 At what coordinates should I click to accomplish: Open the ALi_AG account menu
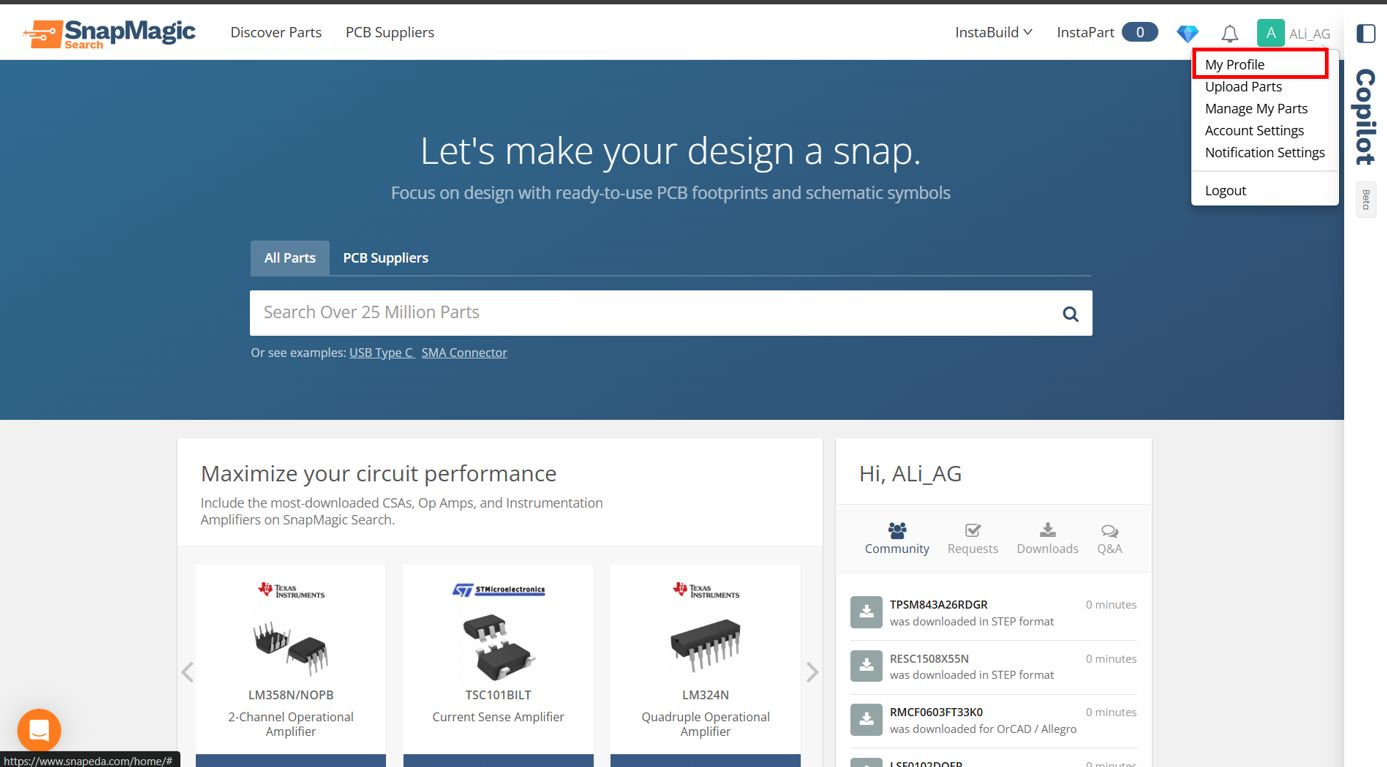[1309, 34]
